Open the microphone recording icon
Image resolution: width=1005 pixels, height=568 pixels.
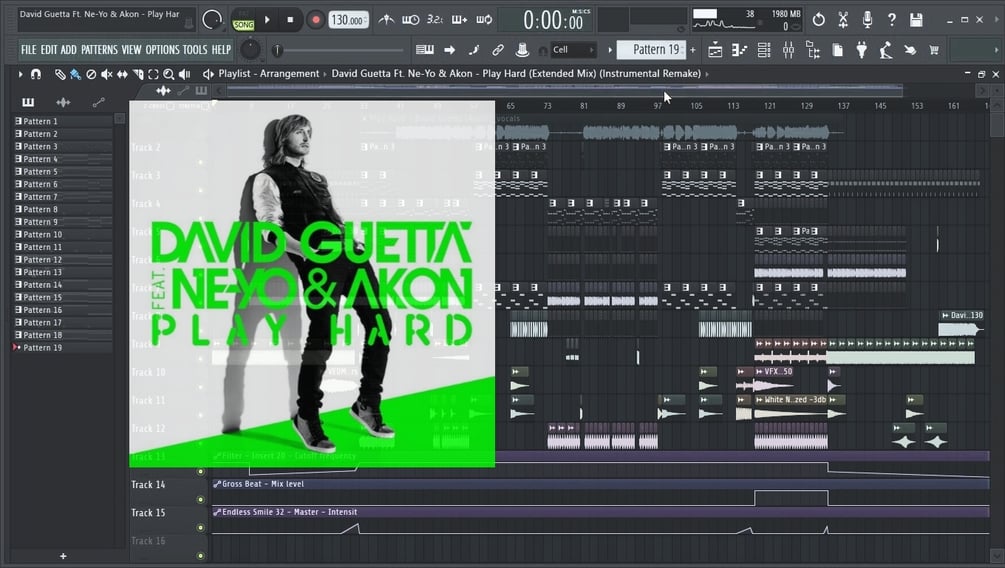[867, 20]
